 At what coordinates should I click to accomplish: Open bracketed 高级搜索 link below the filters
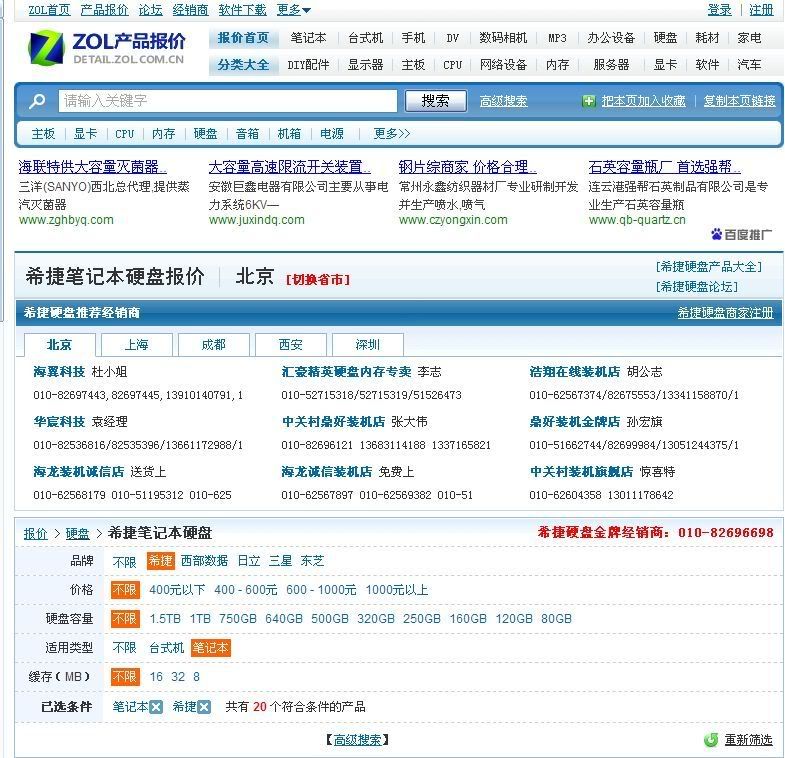click(x=357, y=739)
